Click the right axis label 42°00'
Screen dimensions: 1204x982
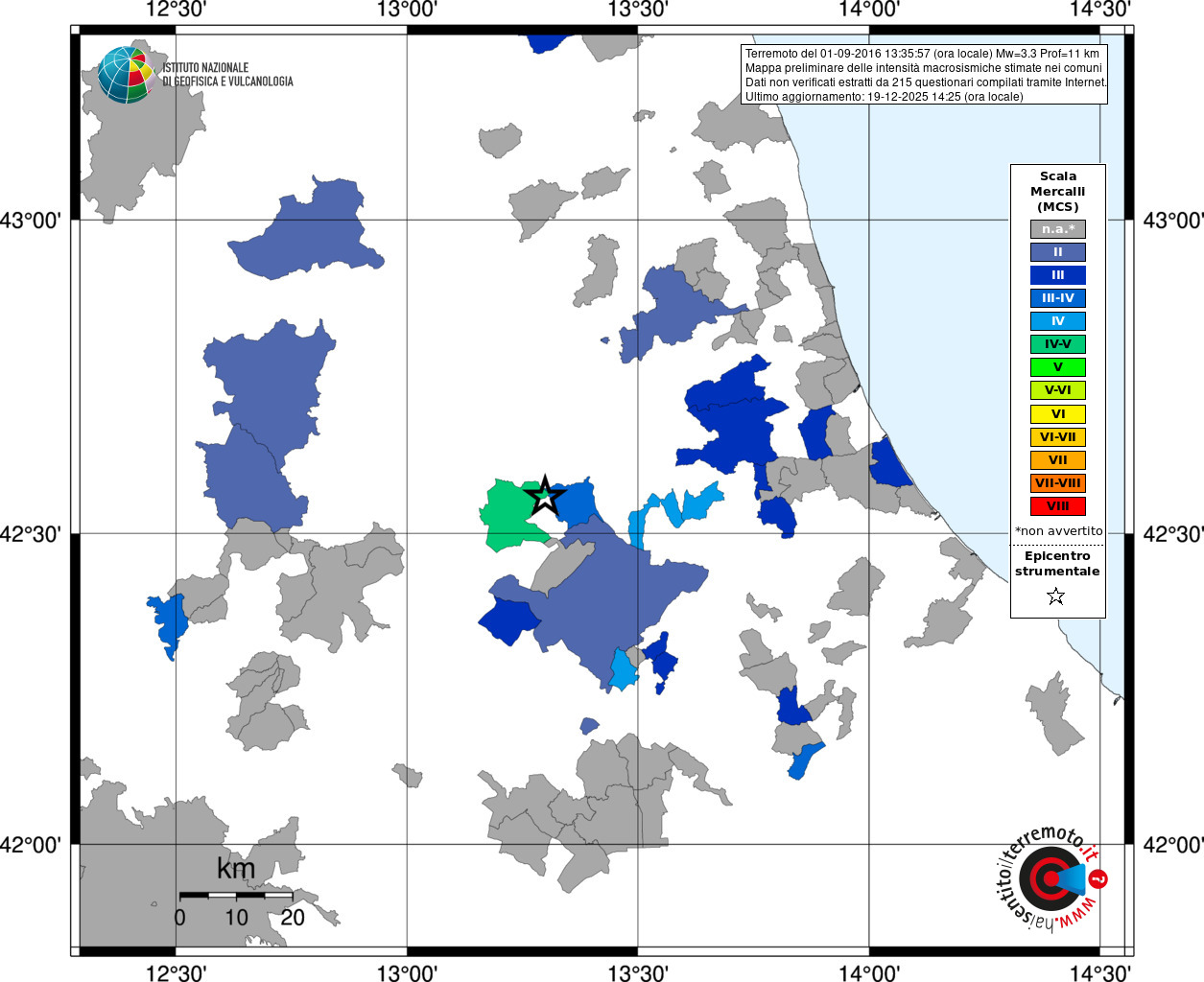(1173, 845)
